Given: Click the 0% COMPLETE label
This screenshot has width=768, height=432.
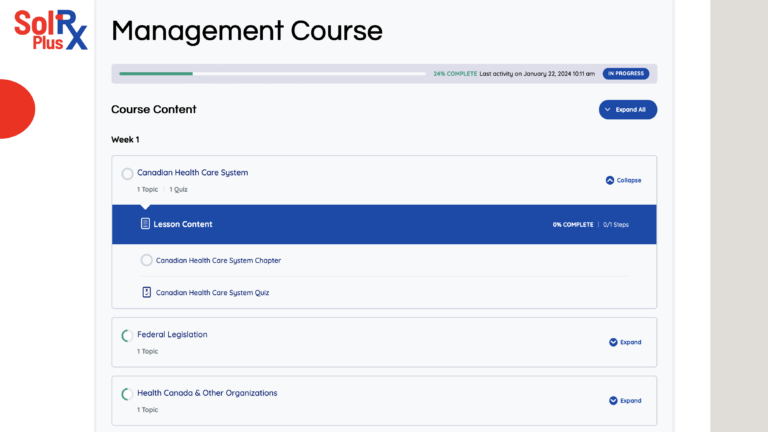Looking at the screenshot, I should coord(573,225).
